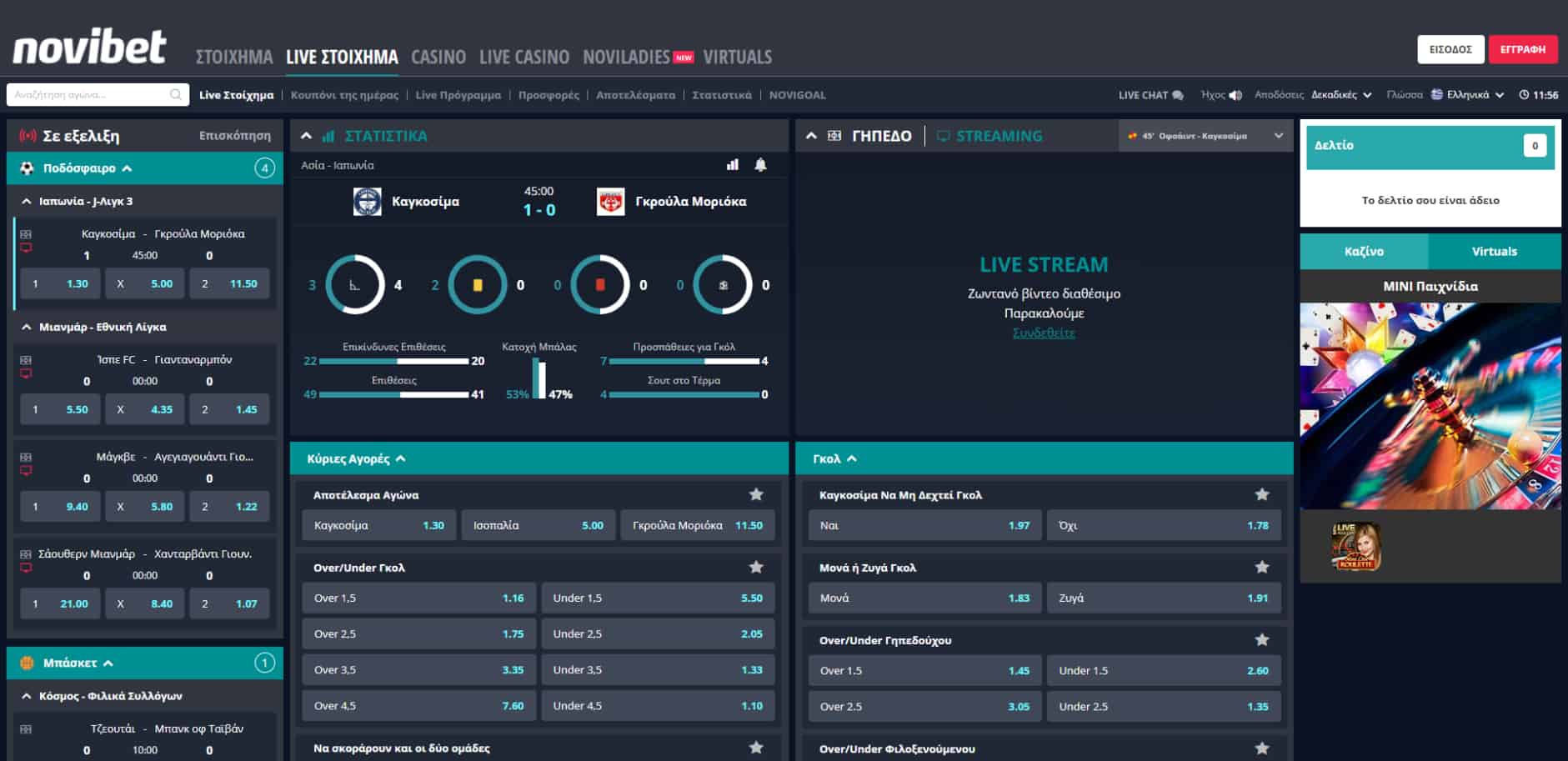Star the Over/Under Γηπεδούχου market
The width and height of the screenshot is (1568, 761).
[1262, 639]
